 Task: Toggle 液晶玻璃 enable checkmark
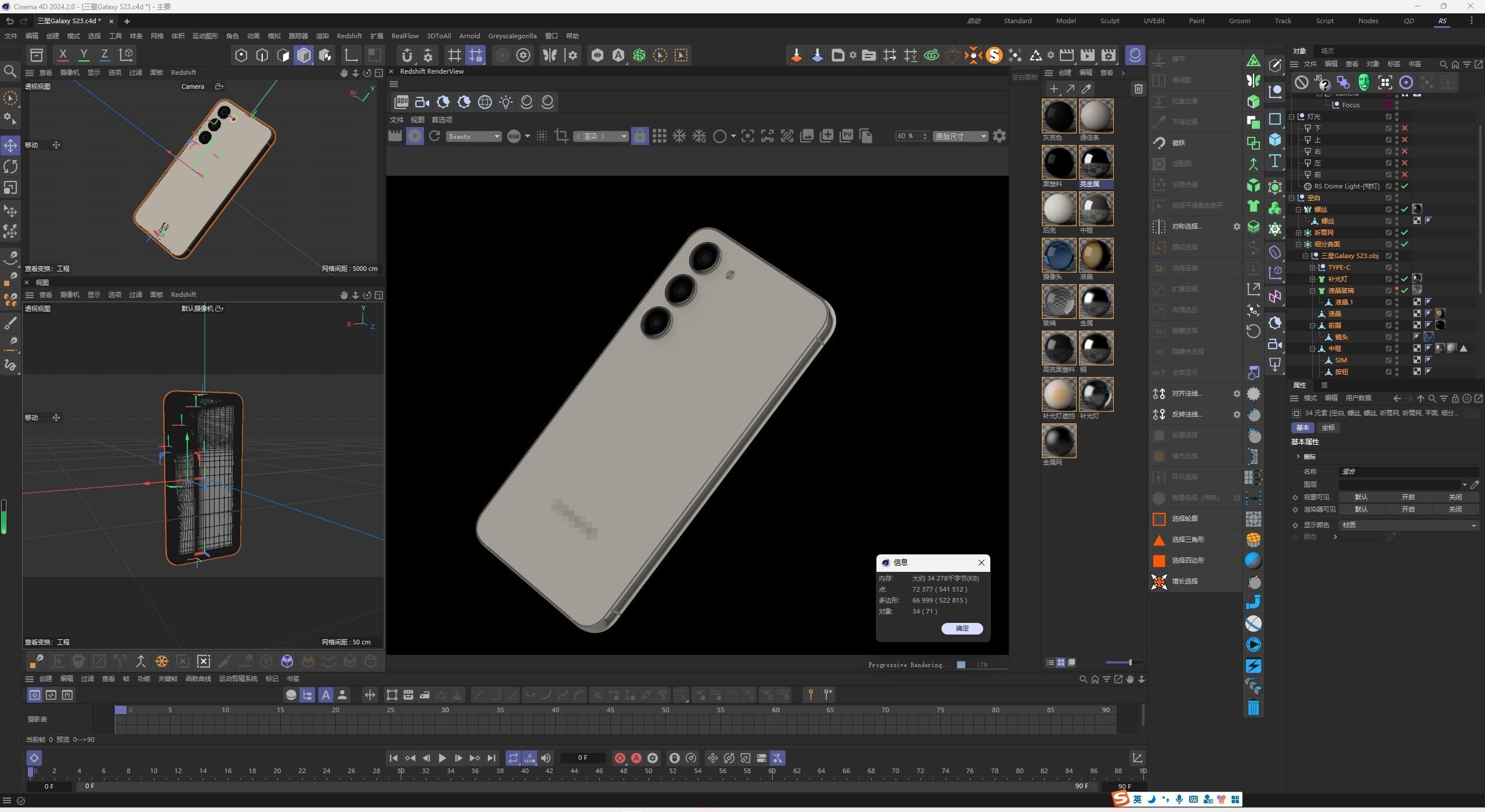pyautogui.click(x=1404, y=291)
